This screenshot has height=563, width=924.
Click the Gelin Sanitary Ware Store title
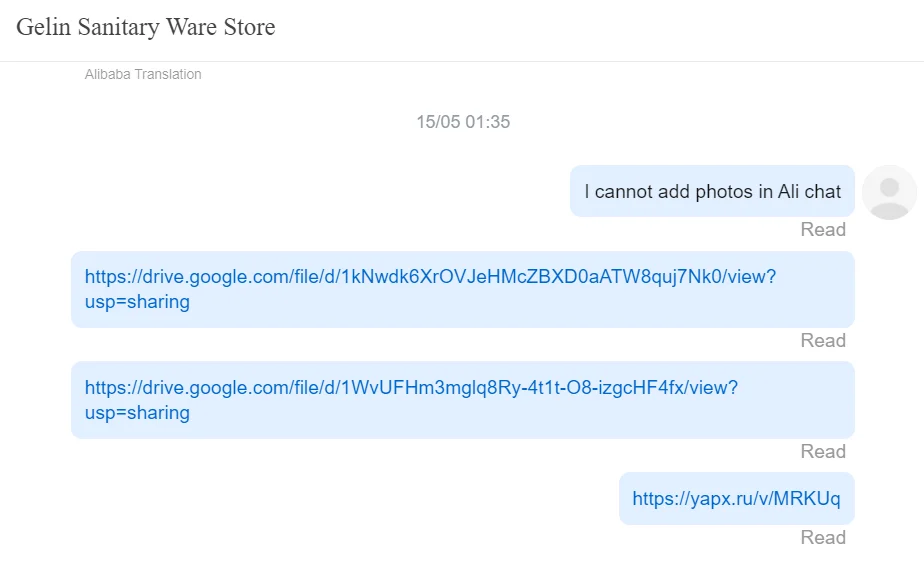pos(146,27)
